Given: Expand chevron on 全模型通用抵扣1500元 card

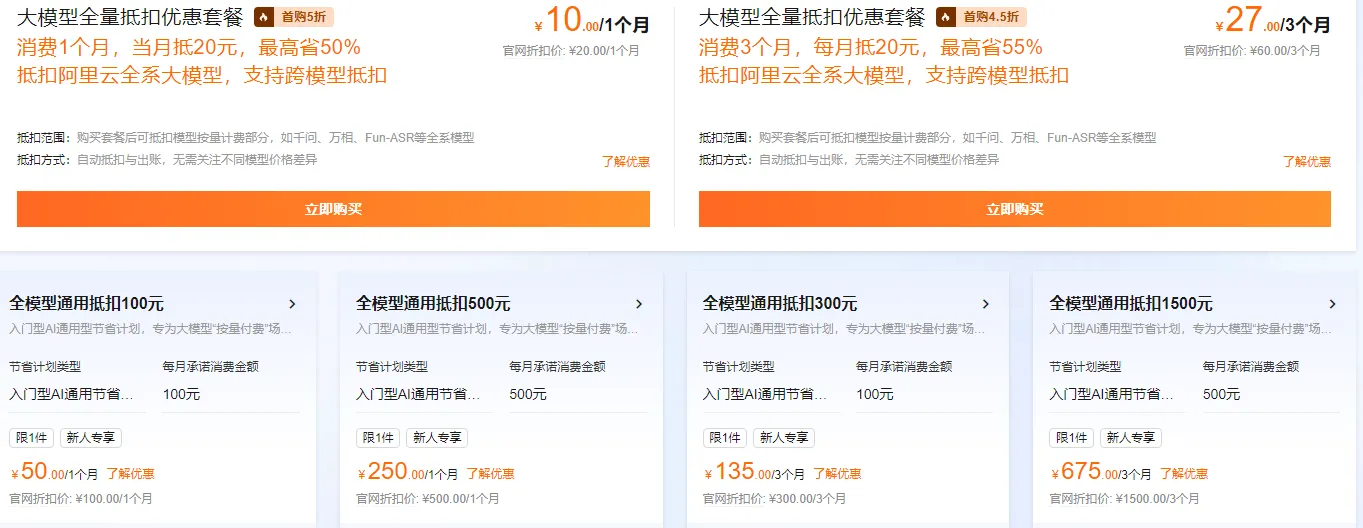Looking at the screenshot, I should tap(1332, 304).
